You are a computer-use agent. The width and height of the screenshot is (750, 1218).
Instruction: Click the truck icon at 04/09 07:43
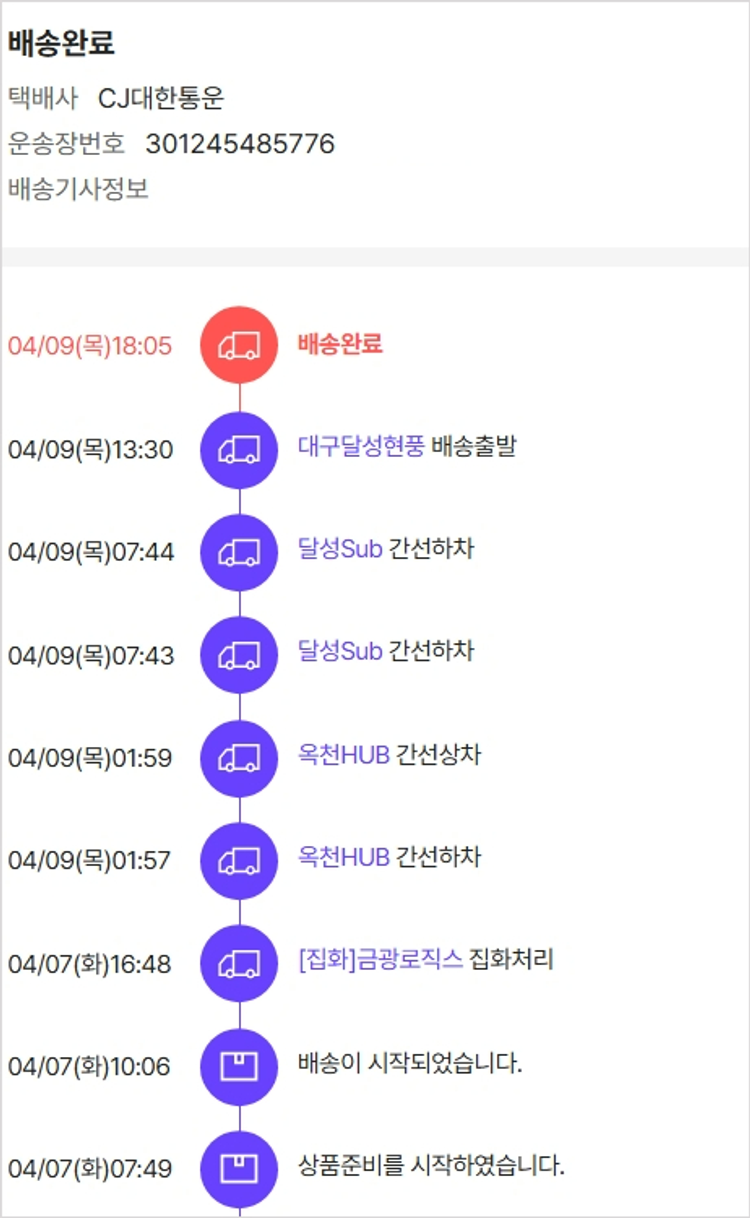tap(239, 655)
